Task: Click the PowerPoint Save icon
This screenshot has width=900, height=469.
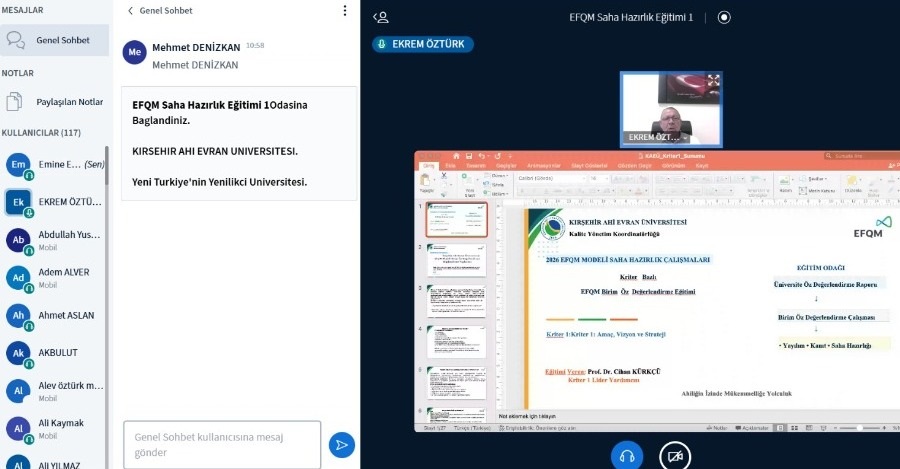Action: point(469,156)
